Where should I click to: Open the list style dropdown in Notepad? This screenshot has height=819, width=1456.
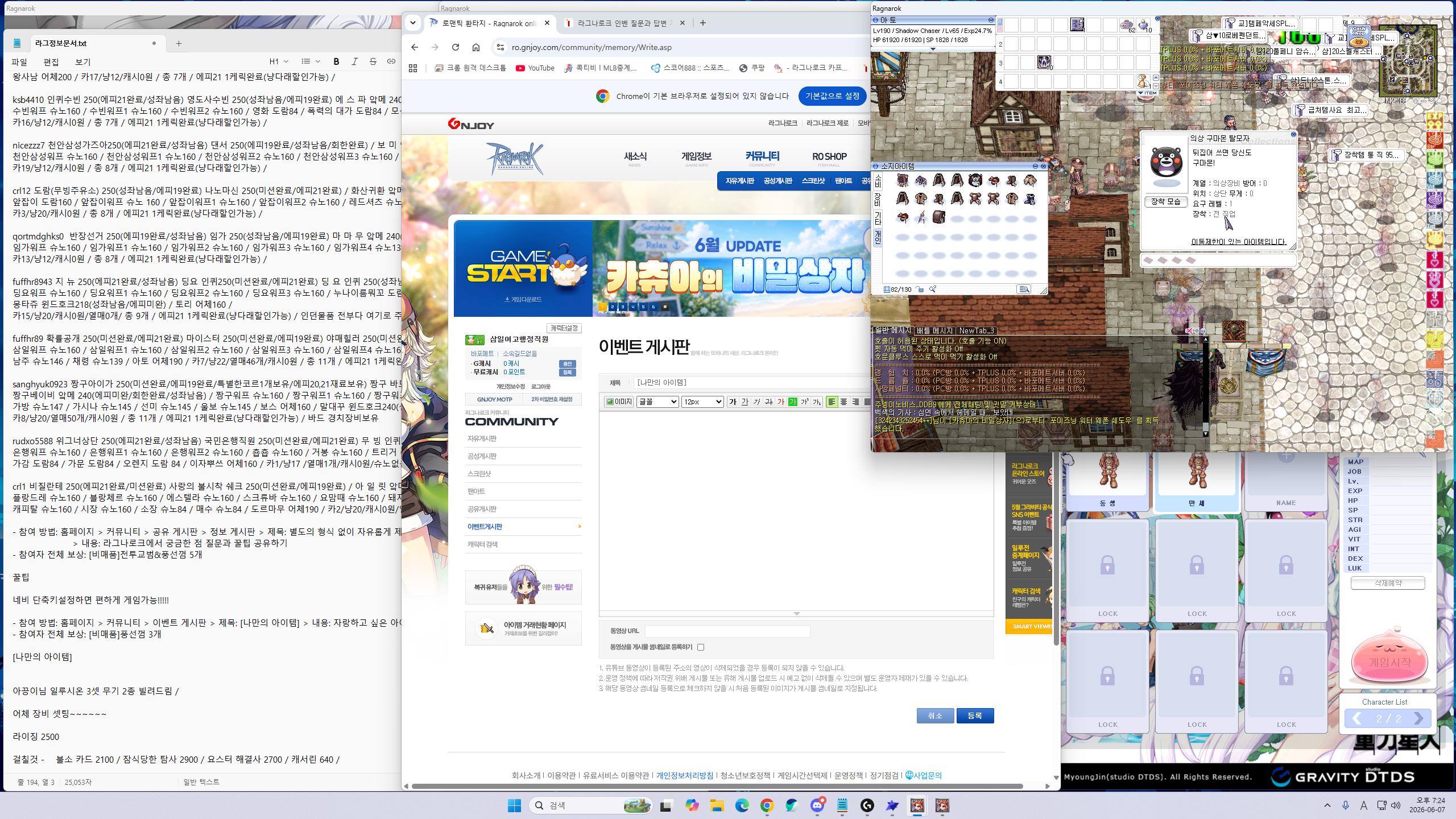pos(311,61)
